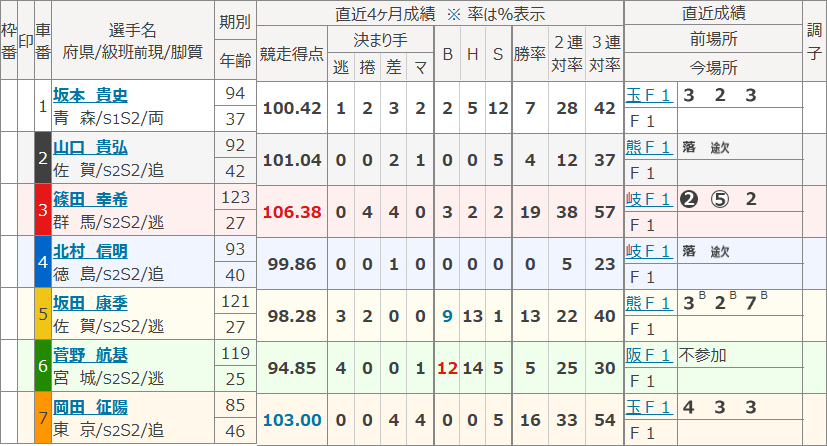Viewport: 827px width, 446px height.
Task: Click the 直近成績 header
Action: pyautogui.click(x=713, y=13)
